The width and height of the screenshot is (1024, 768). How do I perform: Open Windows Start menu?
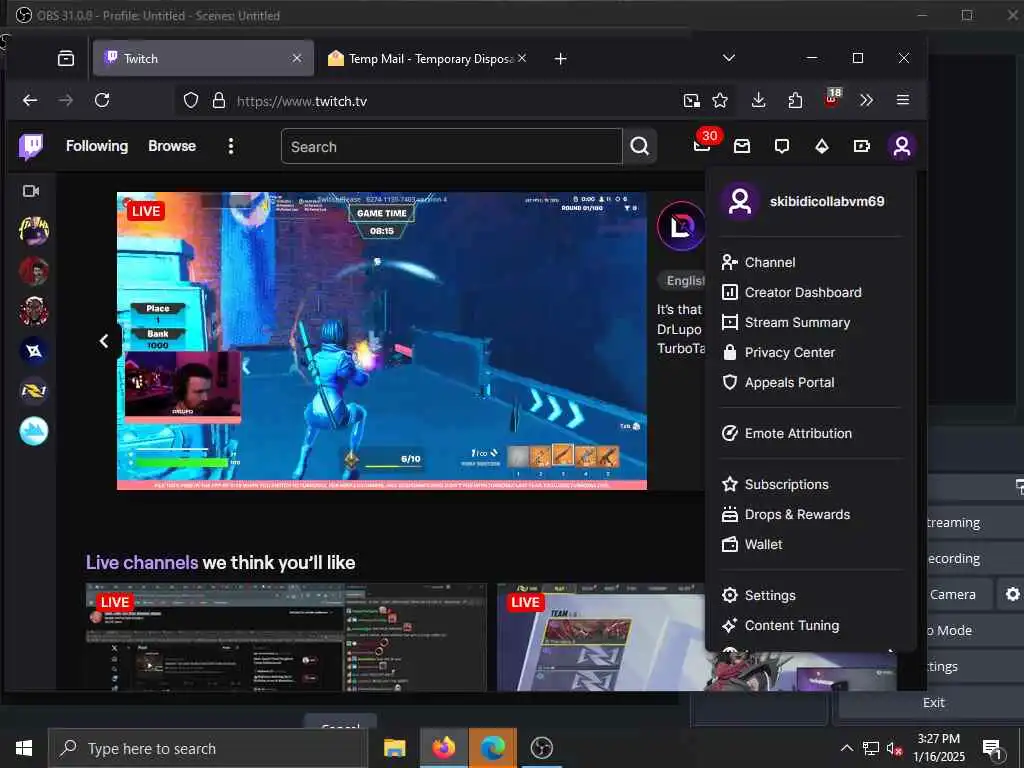(x=24, y=748)
